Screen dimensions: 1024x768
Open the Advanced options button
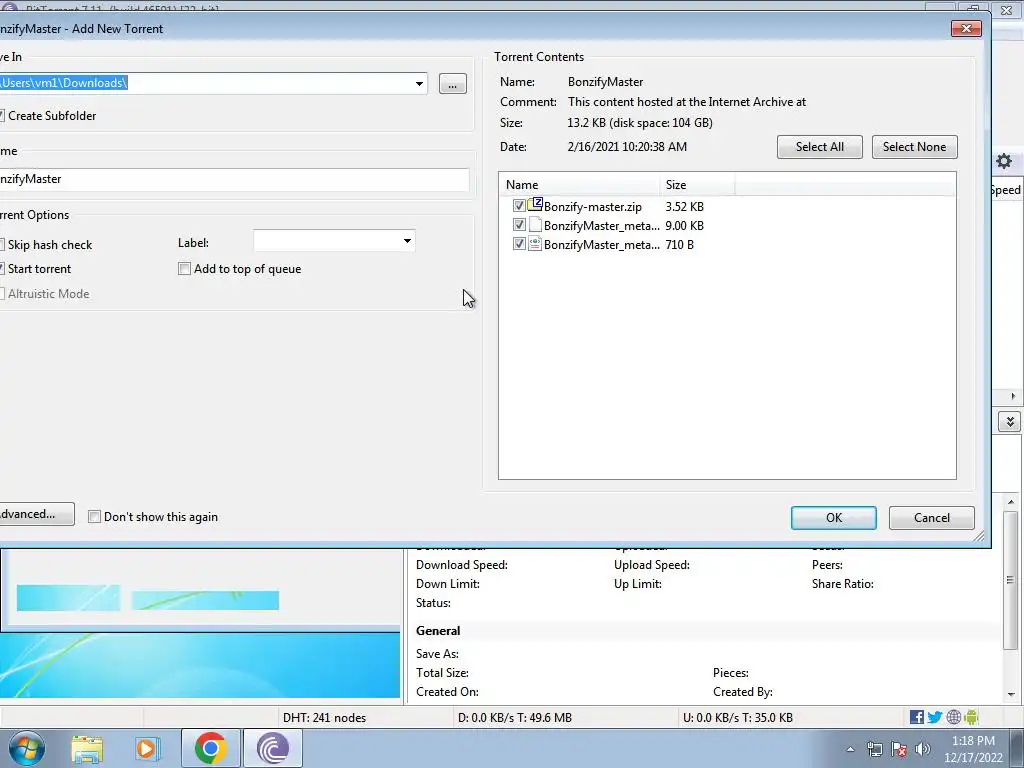tap(35, 514)
